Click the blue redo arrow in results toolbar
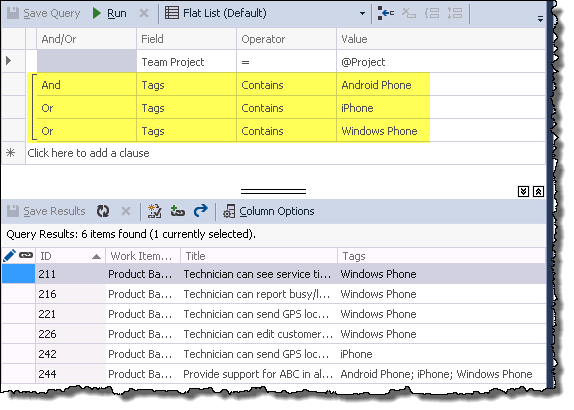The image size is (574, 410). [x=201, y=211]
